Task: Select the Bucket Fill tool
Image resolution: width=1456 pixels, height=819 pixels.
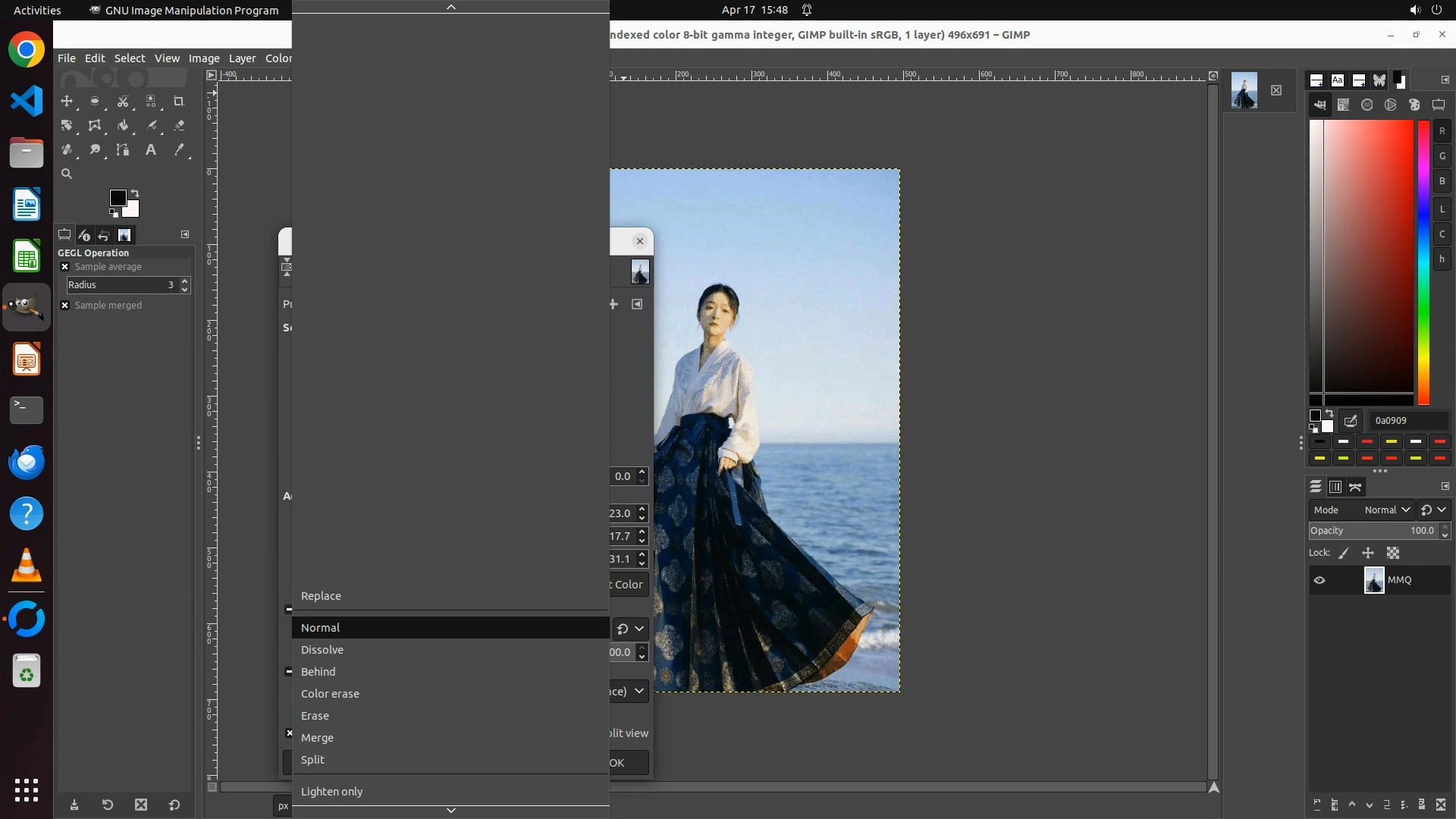Action: tap(123, 125)
